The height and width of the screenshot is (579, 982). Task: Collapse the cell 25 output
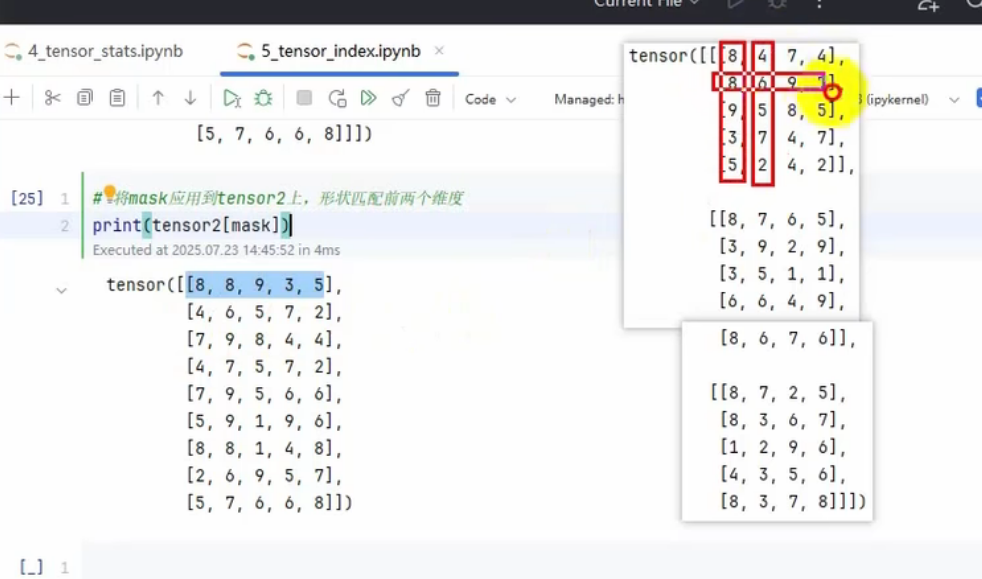point(61,290)
